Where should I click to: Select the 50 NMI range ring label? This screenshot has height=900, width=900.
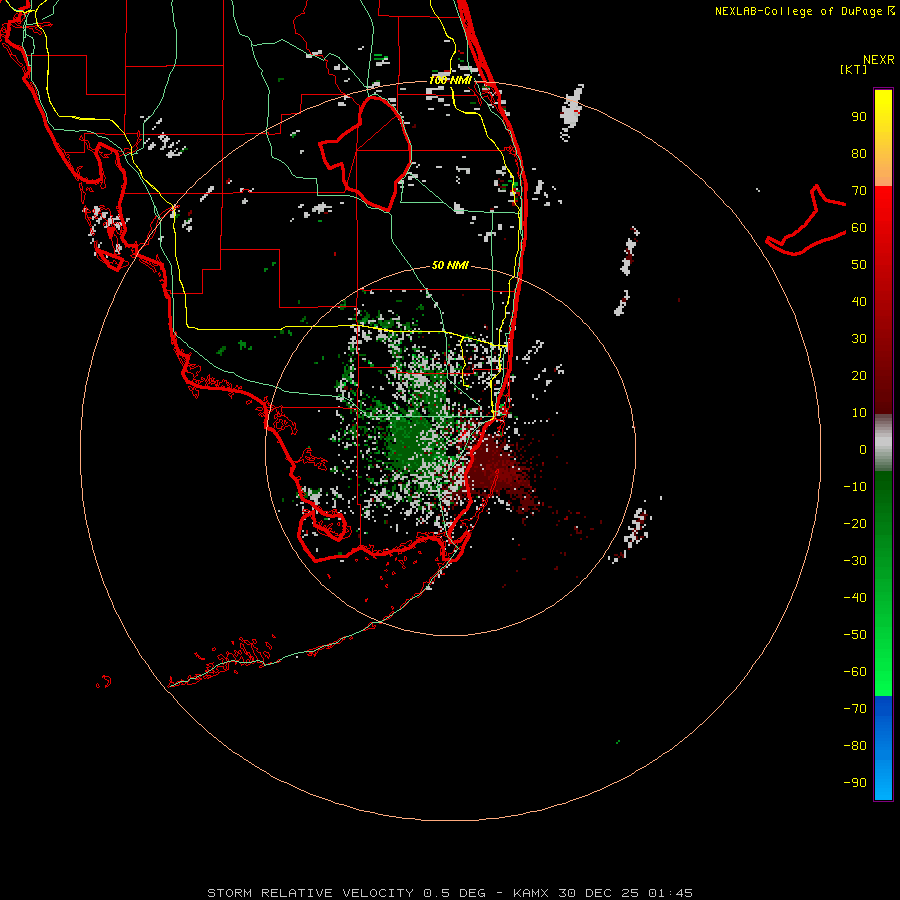click(450, 265)
